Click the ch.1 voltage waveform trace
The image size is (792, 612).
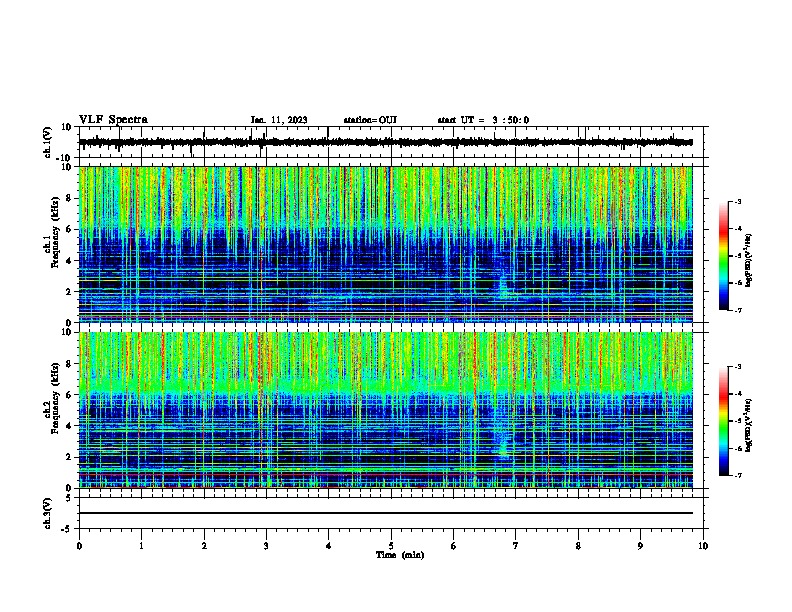coord(386,142)
